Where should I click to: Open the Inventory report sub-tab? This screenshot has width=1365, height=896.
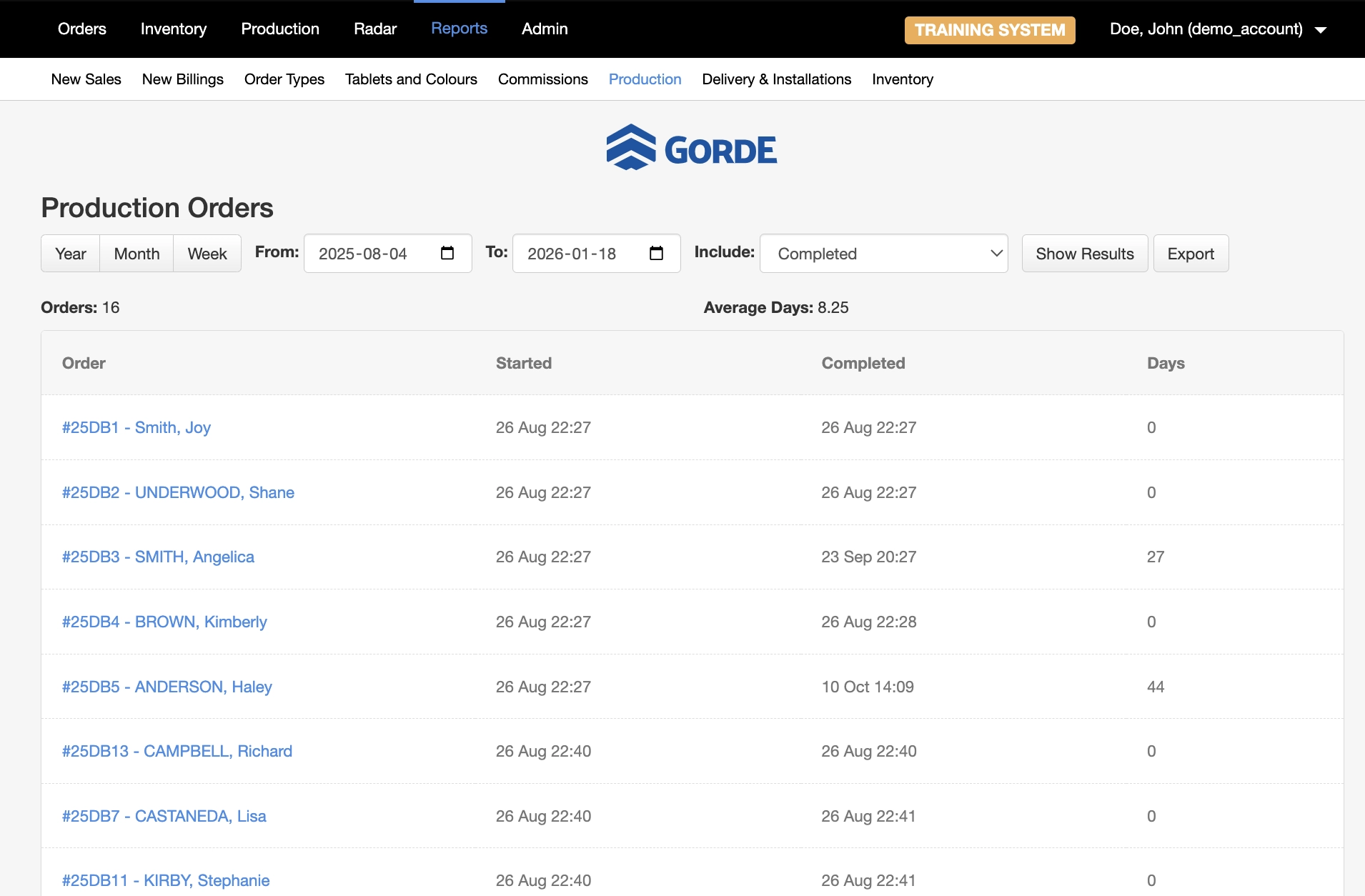[903, 79]
